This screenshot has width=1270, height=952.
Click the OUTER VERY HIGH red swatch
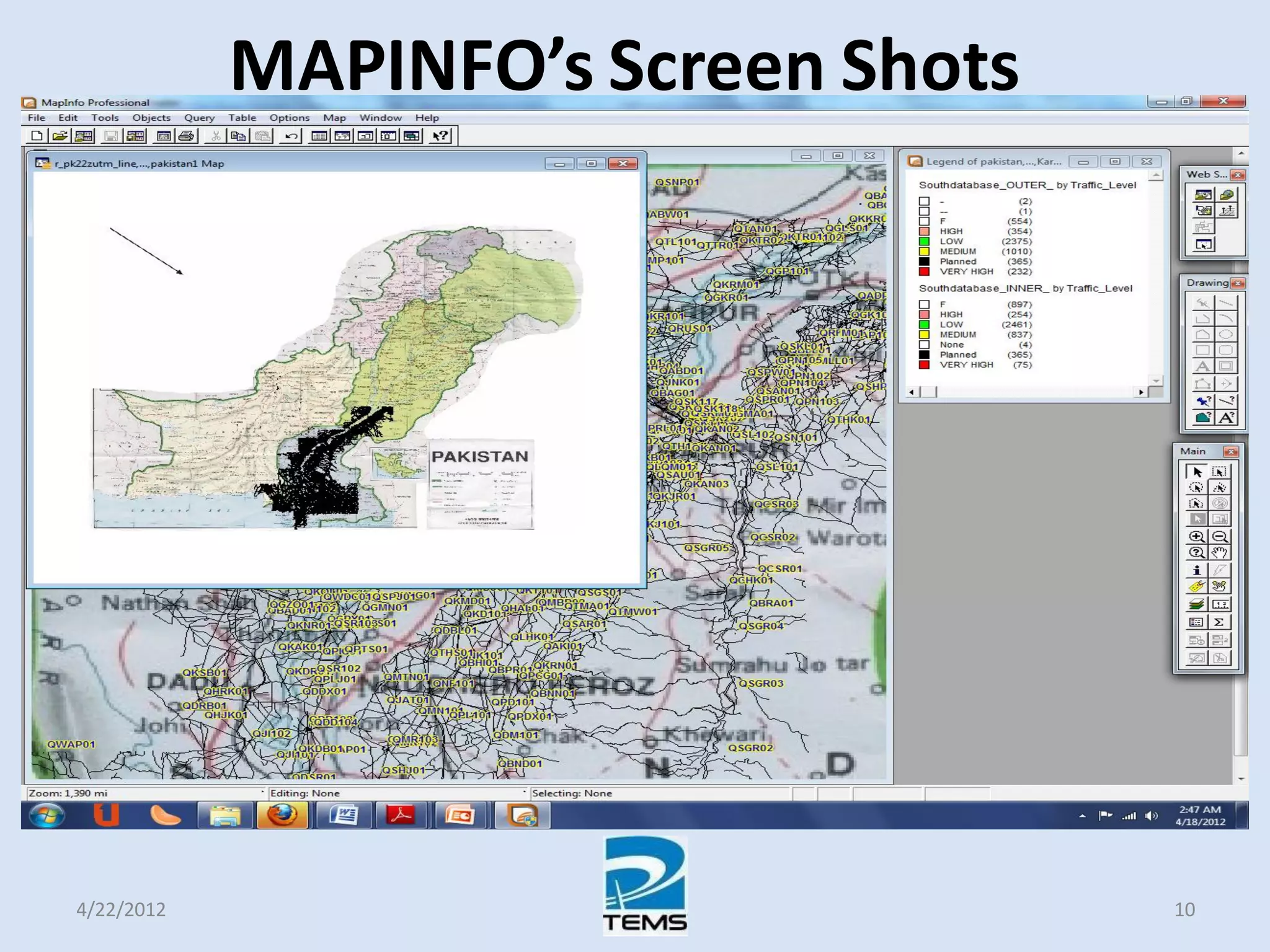[x=924, y=271]
